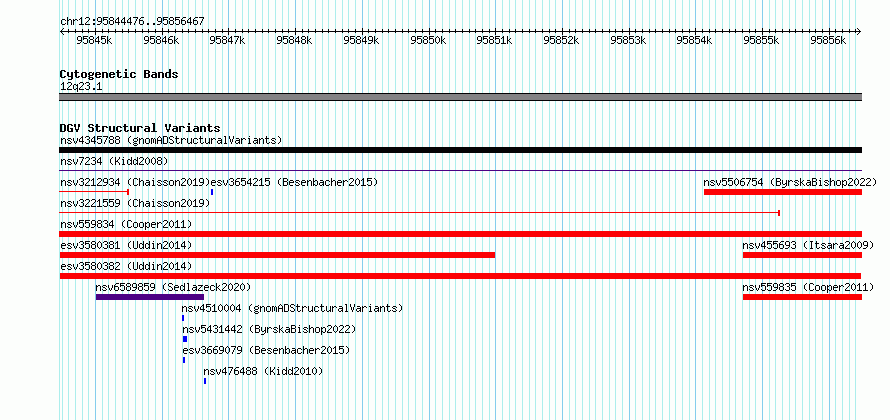Click the full-width red nsv559834 bar
This screenshot has height=420, width=890.
click(460, 234)
